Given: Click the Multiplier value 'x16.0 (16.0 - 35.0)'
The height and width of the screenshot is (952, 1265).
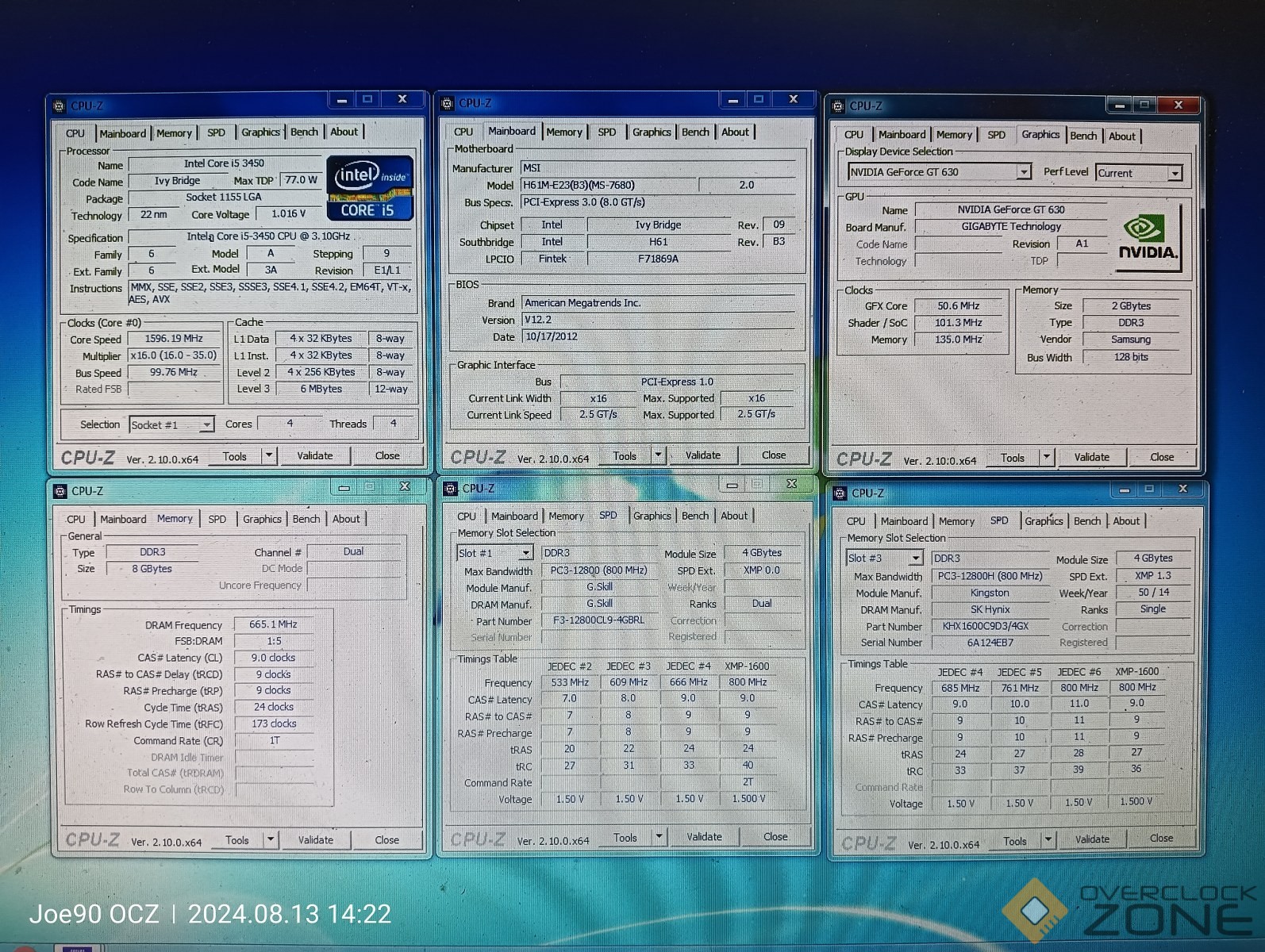Looking at the screenshot, I should click(x=174, y=355).
